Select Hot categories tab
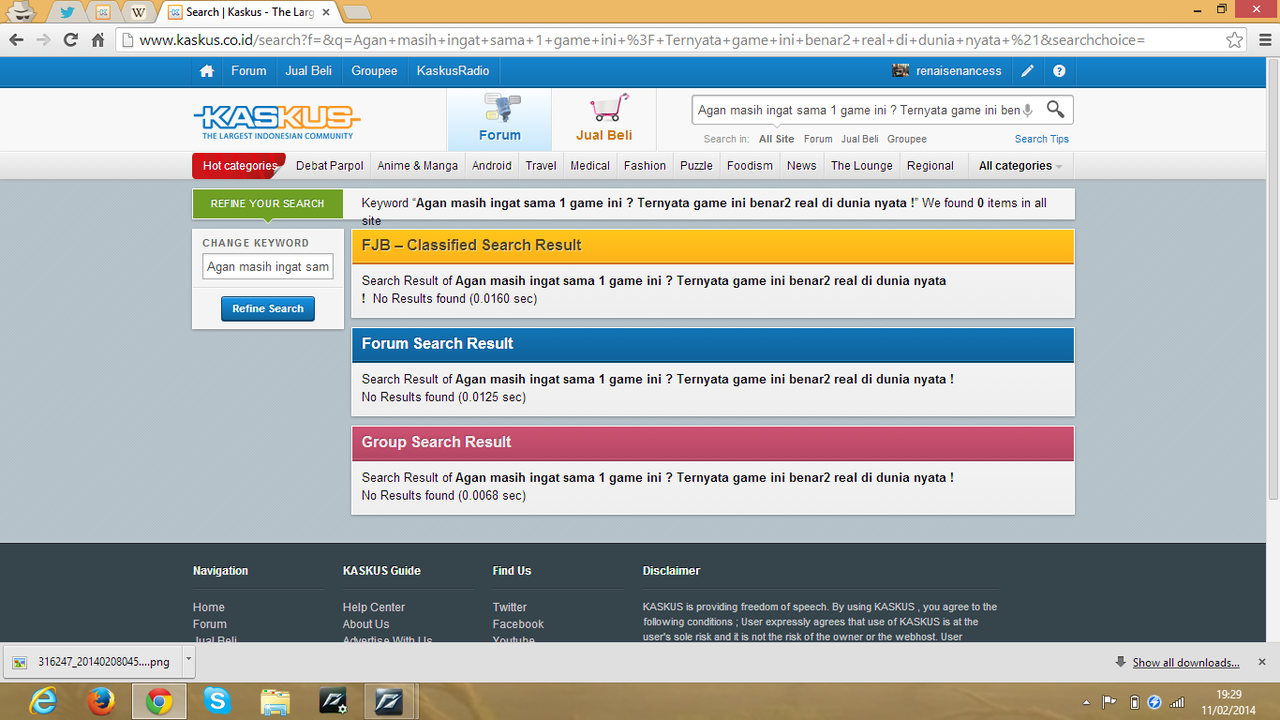This screenshot has height=720, width=1280. coord(239,166)
